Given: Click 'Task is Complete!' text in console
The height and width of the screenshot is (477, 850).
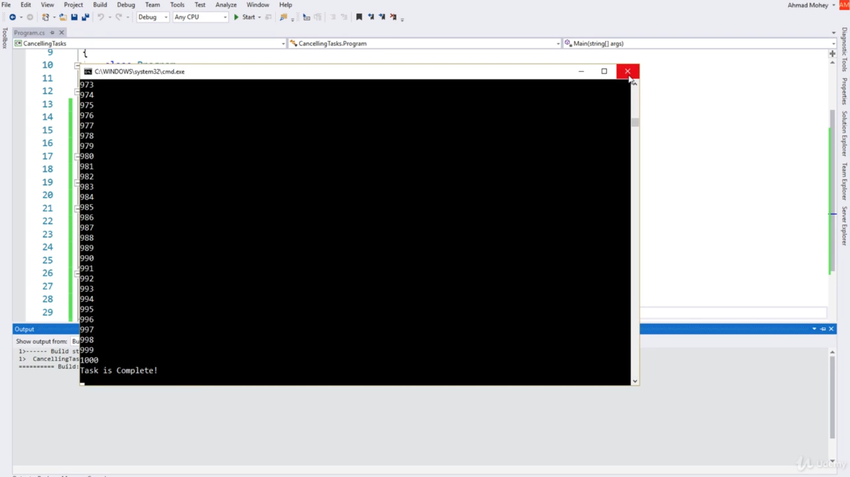Looking at the screenshot, I should pyautogui.click(x=119, y=371).
